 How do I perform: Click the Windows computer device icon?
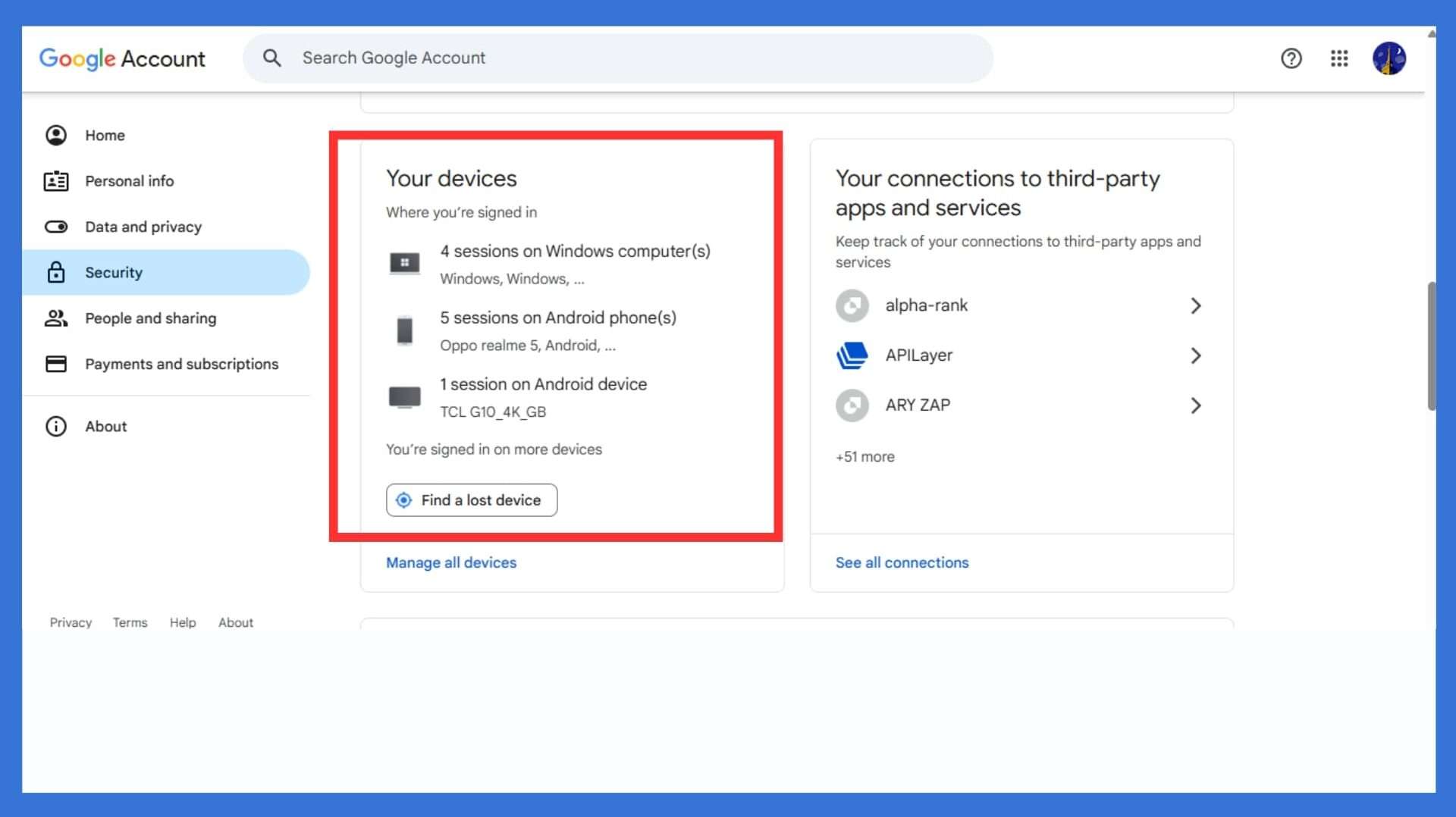click(404, 263)
